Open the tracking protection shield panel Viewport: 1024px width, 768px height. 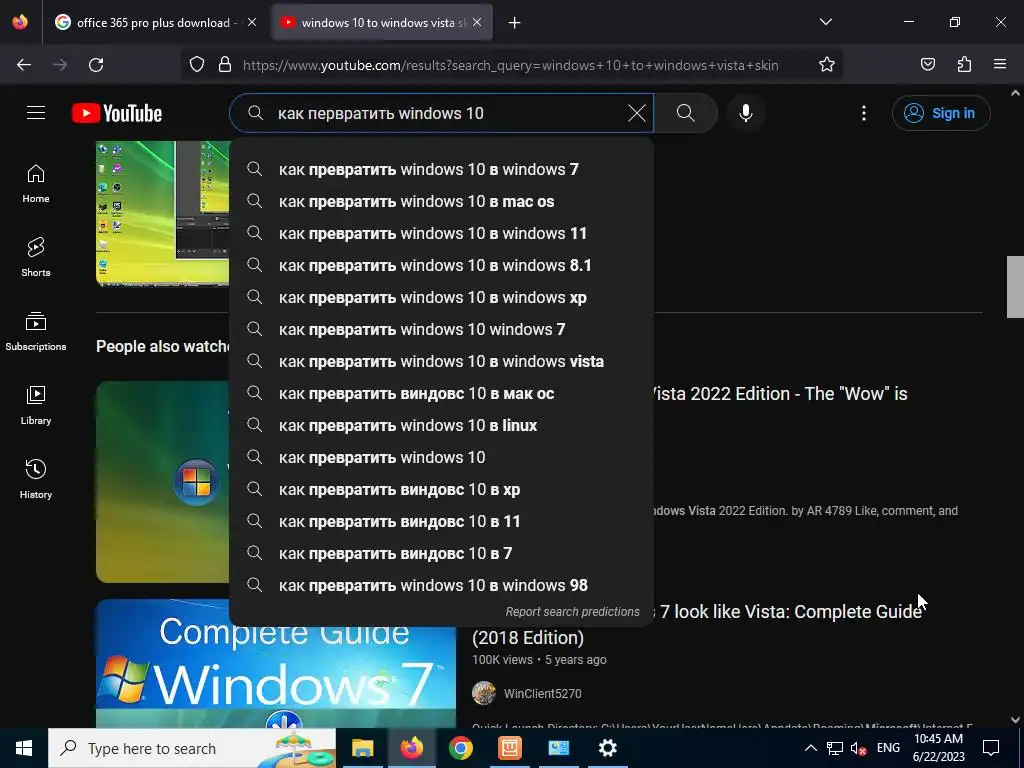point(197,65)
